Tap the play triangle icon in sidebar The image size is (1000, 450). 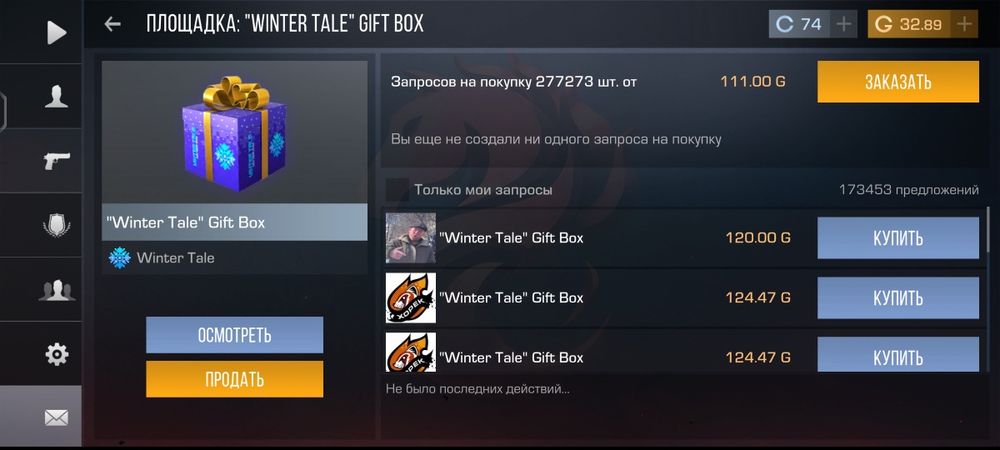coord(56,33)
